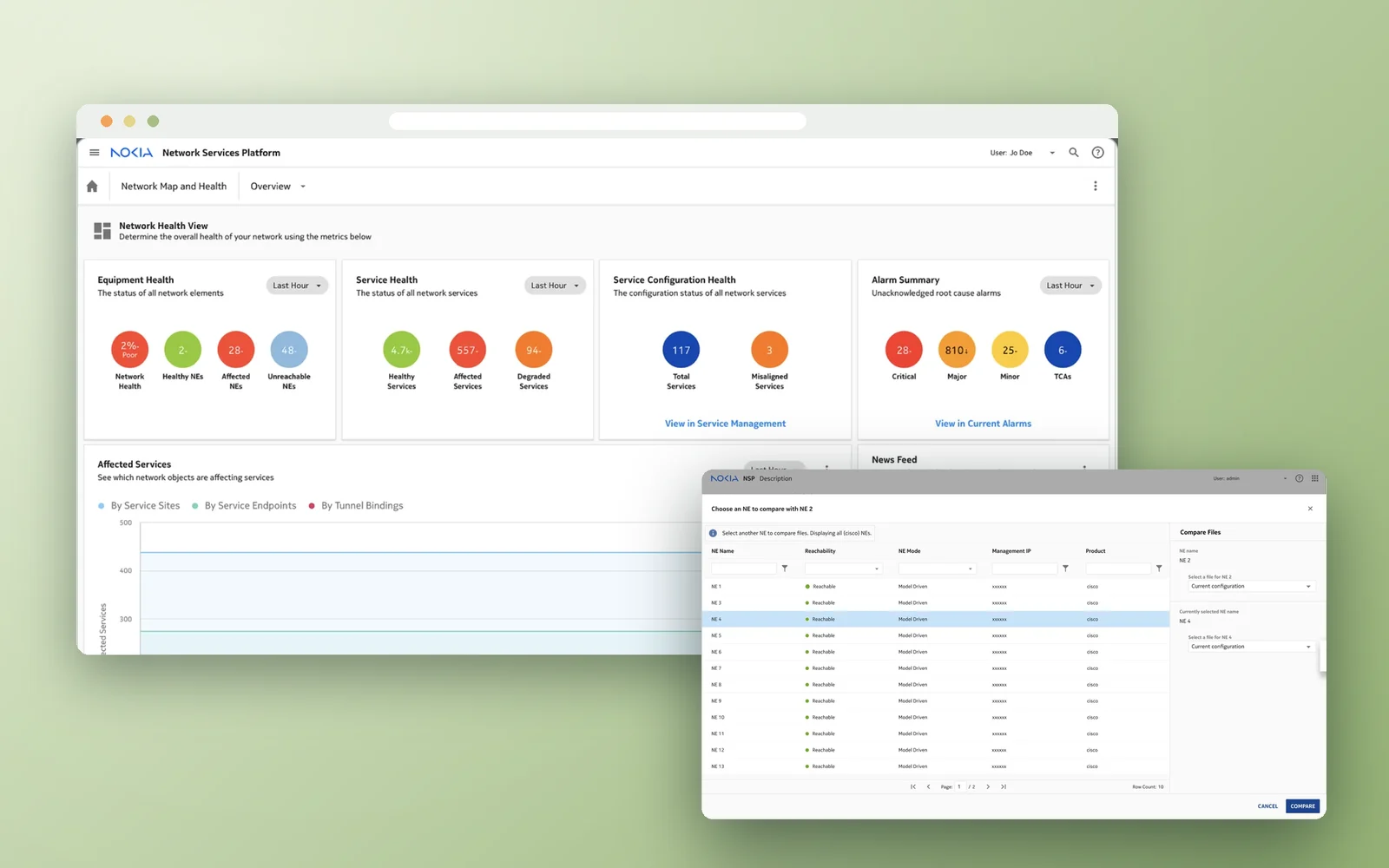Click the NE Name filter input field
Viewport: 1389px width, 868px height.
pos(744,569)
